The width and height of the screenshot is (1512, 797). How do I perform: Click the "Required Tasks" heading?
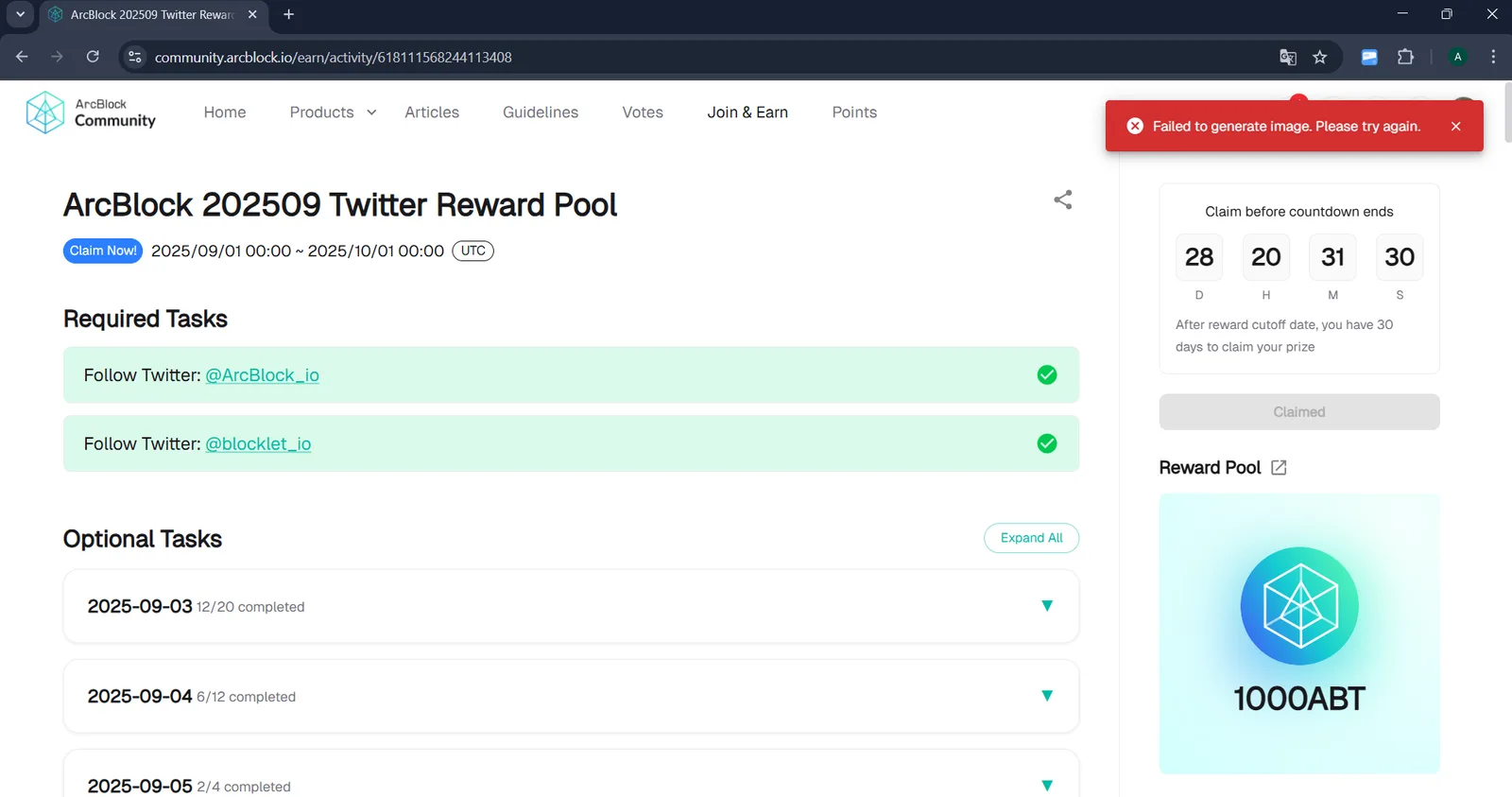[146, 319]
